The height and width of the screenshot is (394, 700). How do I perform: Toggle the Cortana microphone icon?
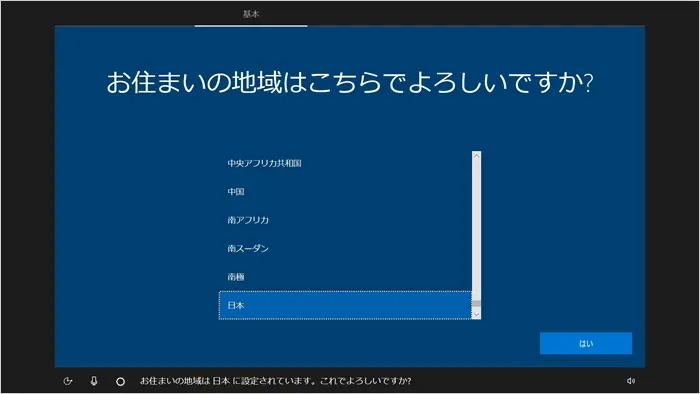(x=94, y=381)
